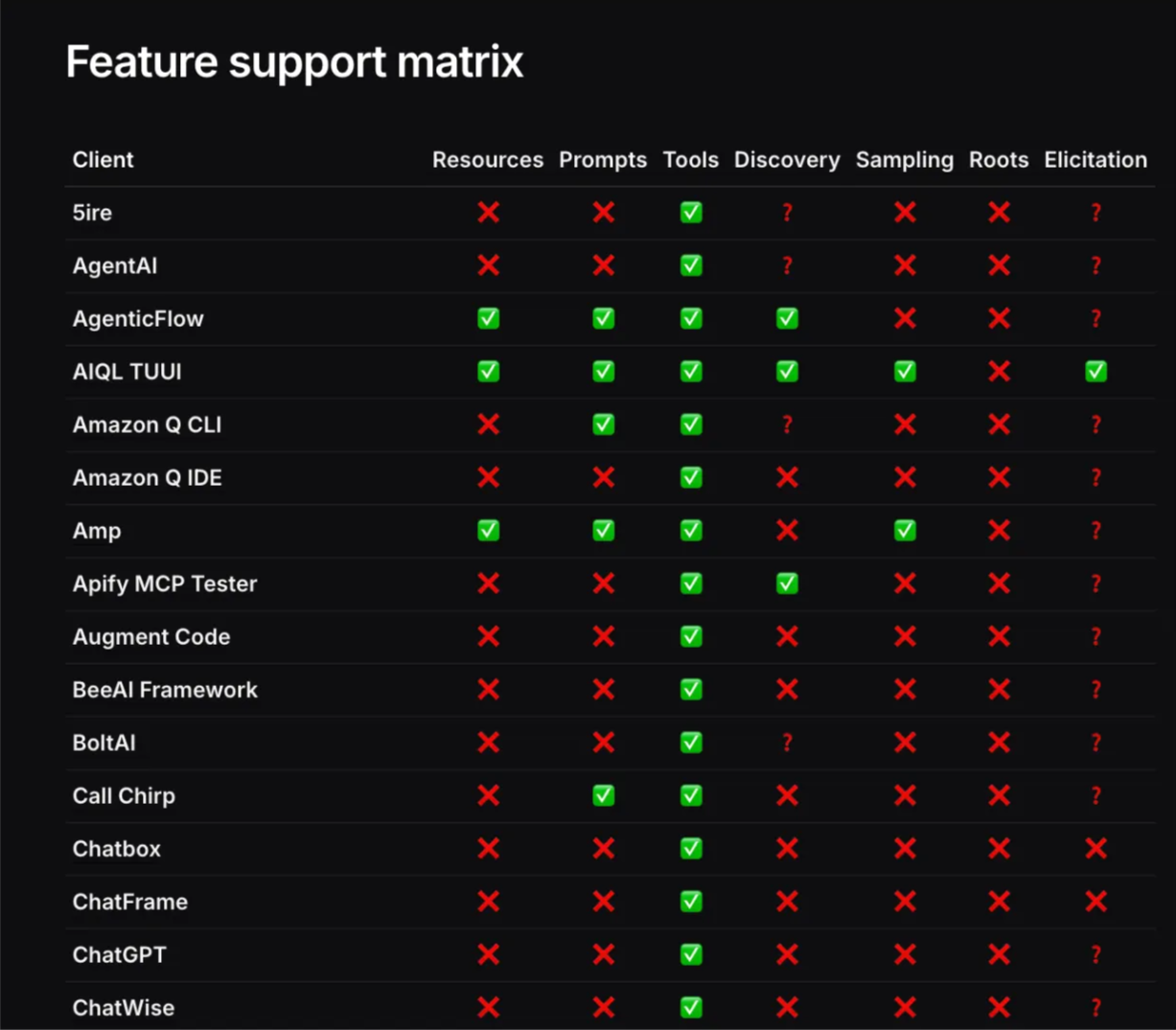This screenshot has width=1176, height=1030.
Task: Click the Client column header
Action: pos(103,160)
